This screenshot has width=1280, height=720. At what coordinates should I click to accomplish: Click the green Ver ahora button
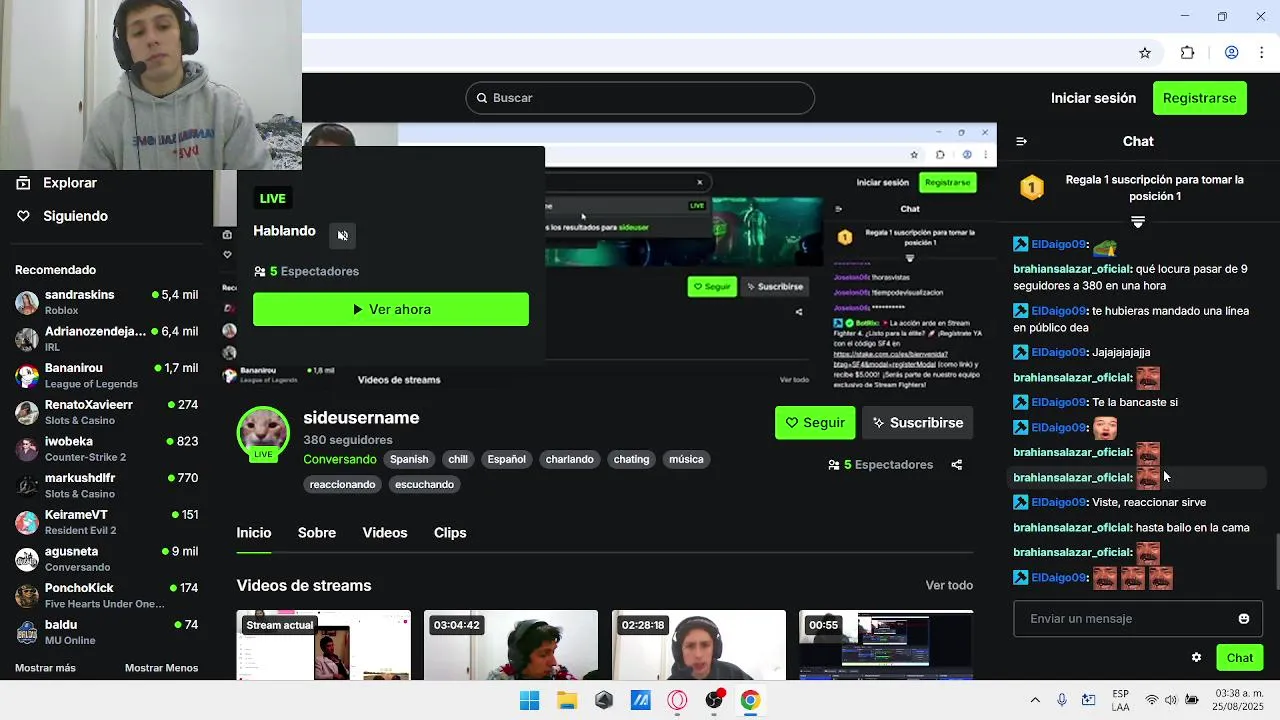pos(391,309)
